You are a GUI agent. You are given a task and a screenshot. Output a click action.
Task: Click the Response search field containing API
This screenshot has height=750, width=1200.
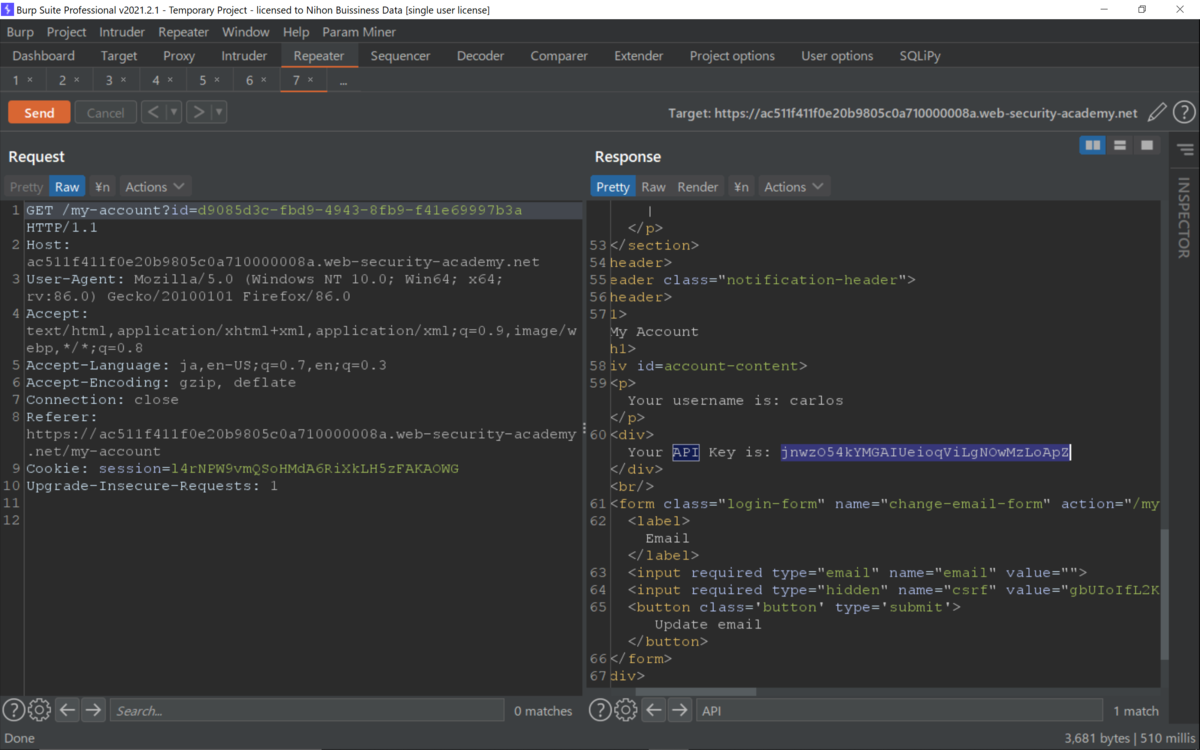(x=898, y=710)
